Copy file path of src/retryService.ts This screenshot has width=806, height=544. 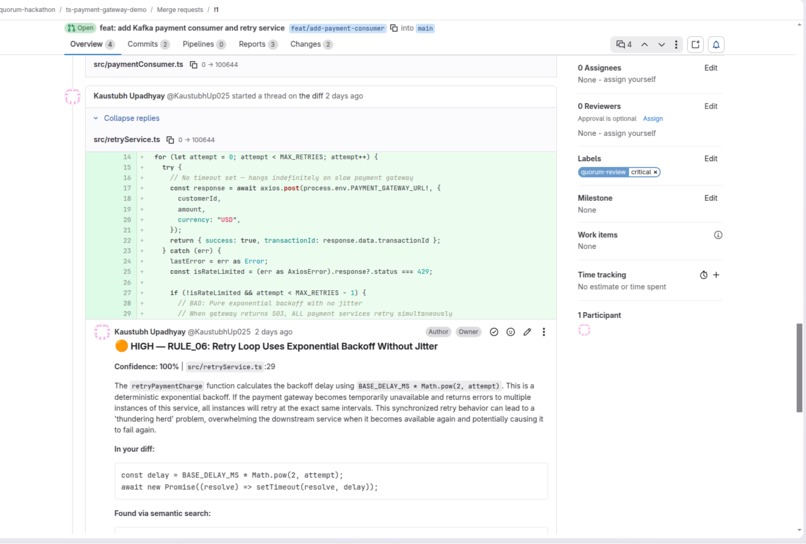click(x=170, y=140)
